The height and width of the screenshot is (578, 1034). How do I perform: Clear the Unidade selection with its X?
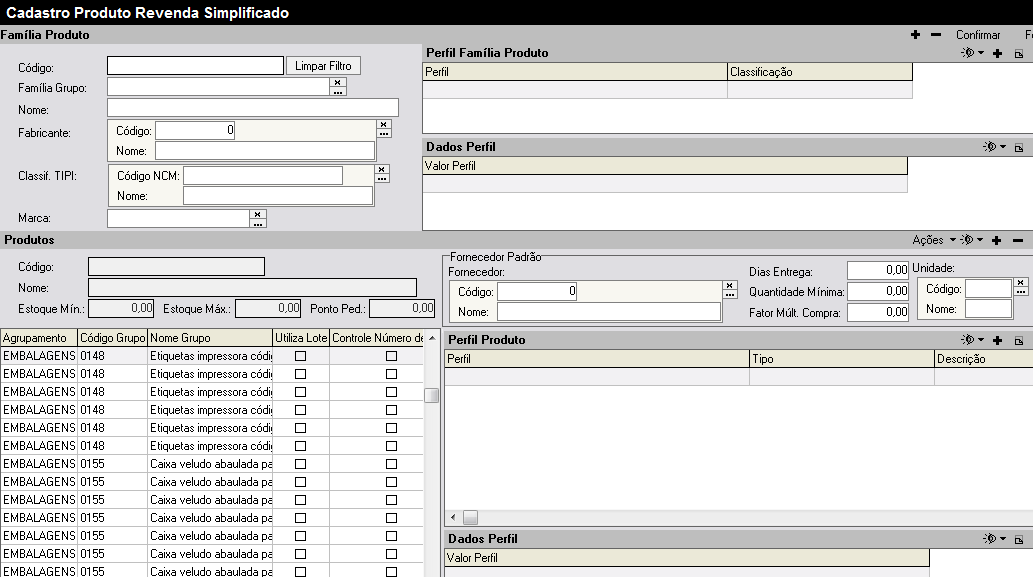pyautogui.click(x=1021, y=282)
